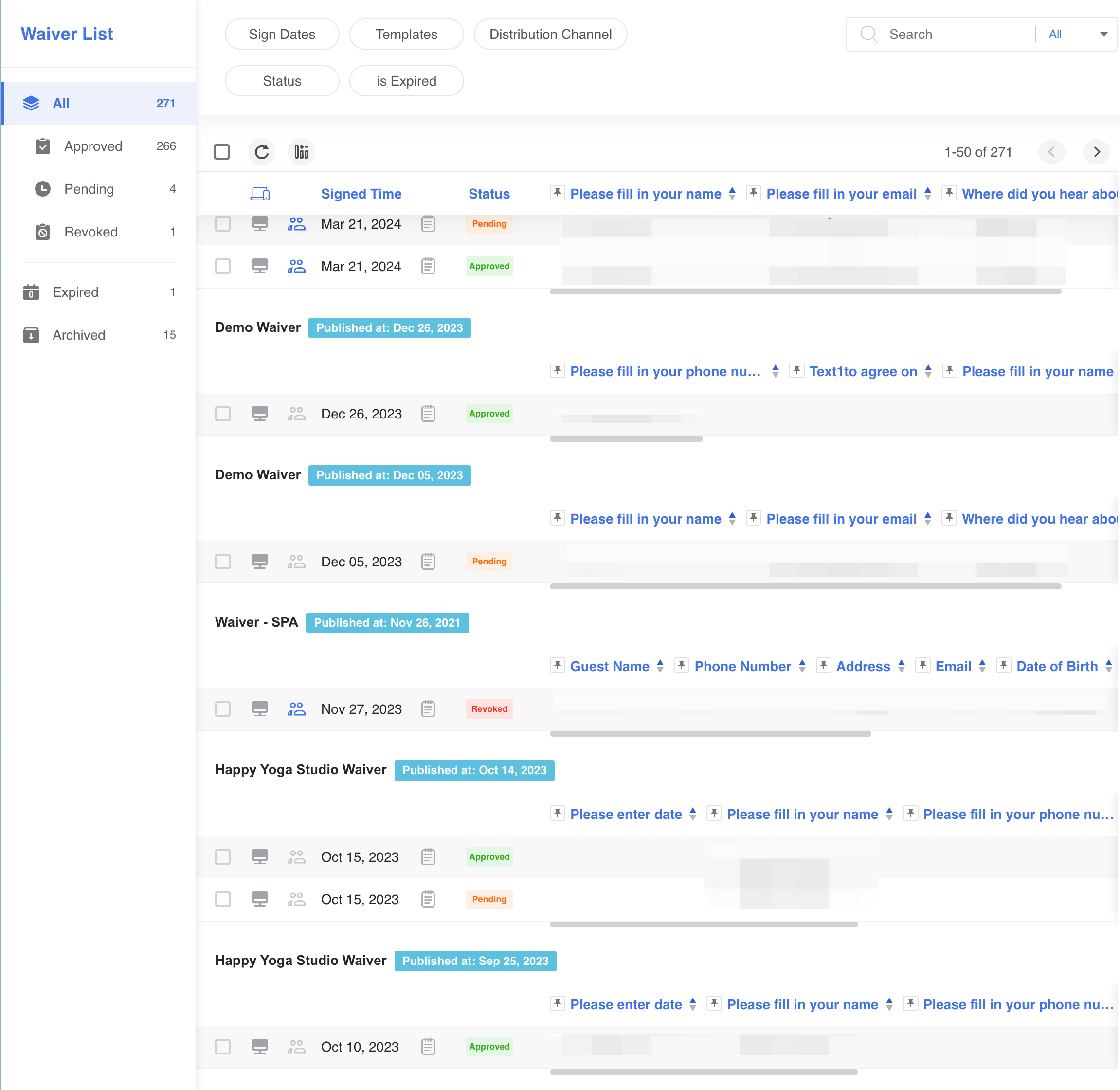Open document icon for Oct 10, 2023 row

[428, 1047]
